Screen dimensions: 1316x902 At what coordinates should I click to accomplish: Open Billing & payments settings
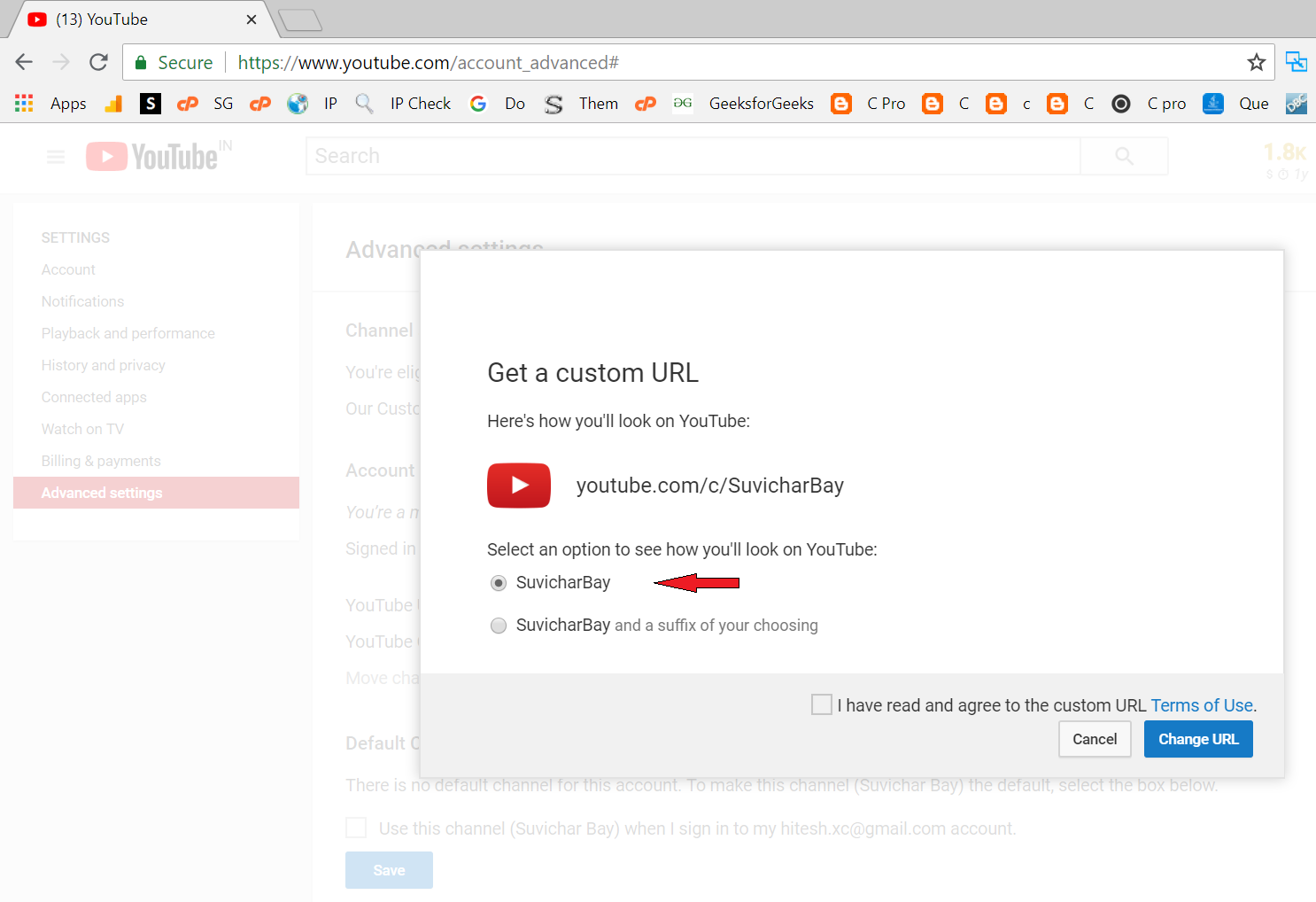tap(101, 461)
